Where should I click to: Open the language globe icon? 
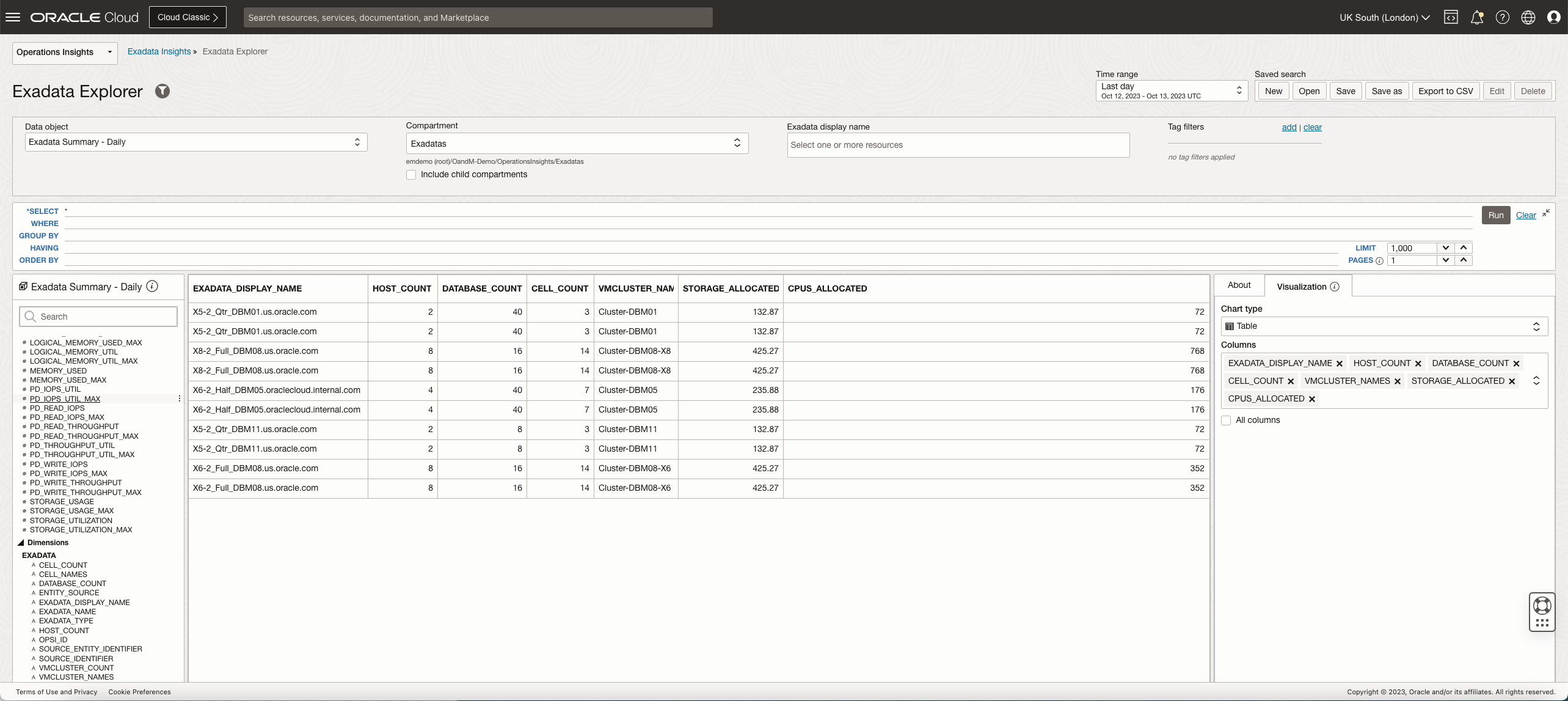point(1528,17)
